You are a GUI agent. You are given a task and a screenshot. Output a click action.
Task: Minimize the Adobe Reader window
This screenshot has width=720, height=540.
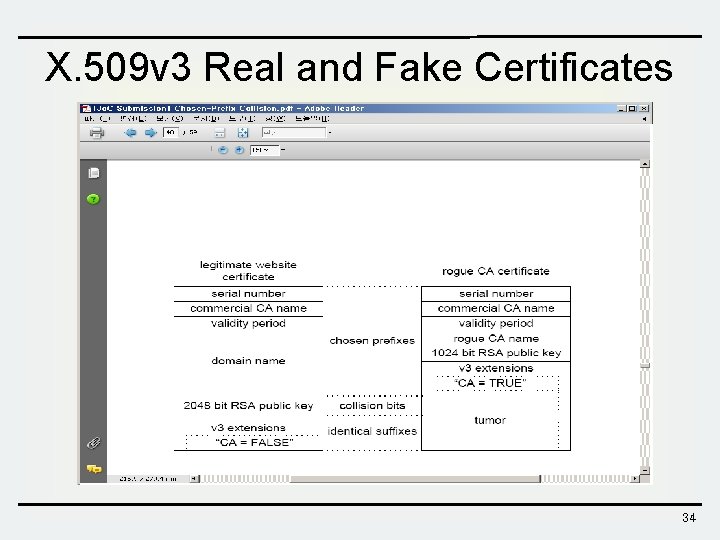coord(621,108)
